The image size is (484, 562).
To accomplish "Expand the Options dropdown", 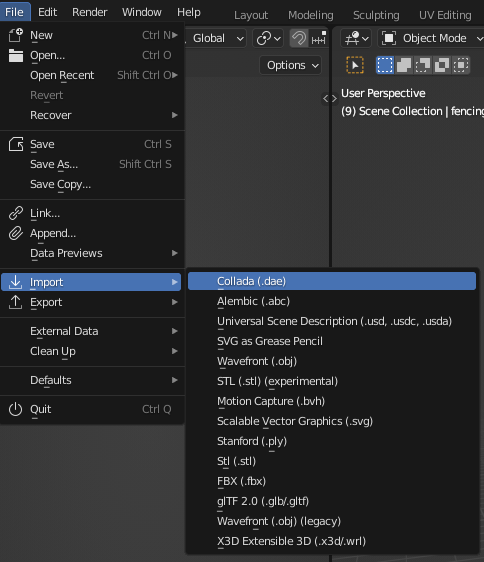I will (291, 65).
